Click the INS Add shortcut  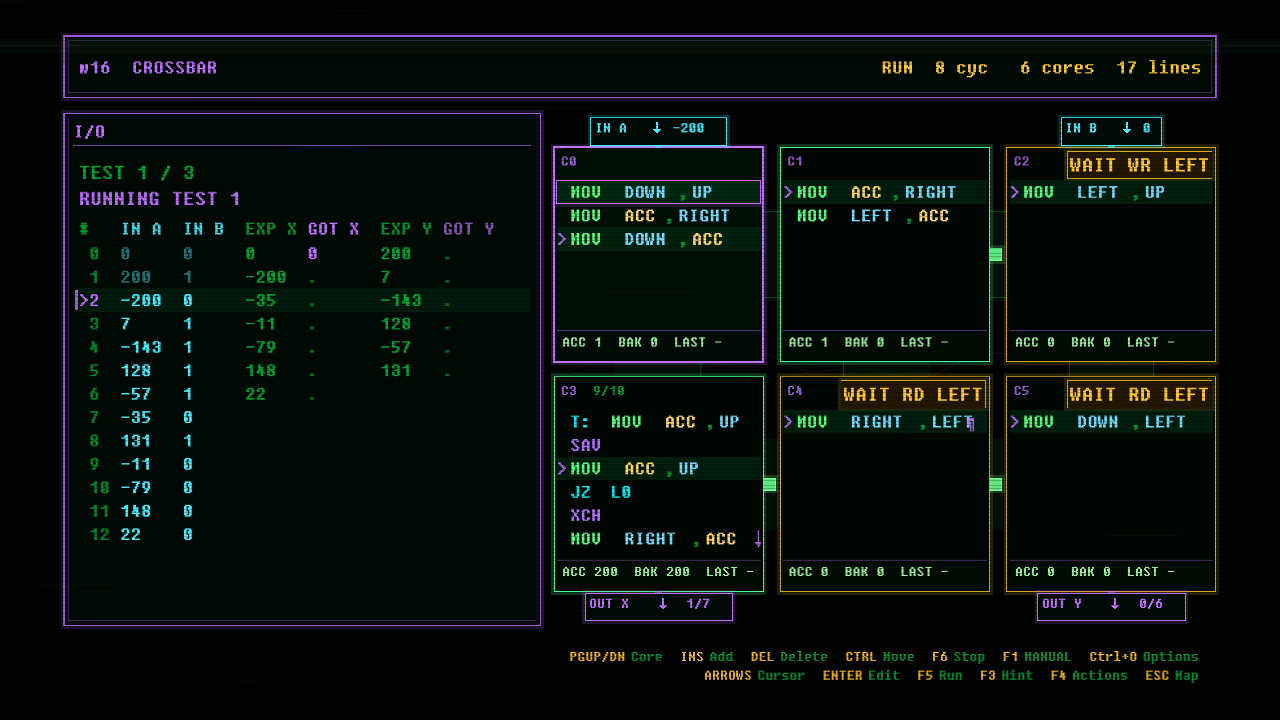tap(706, 657)
